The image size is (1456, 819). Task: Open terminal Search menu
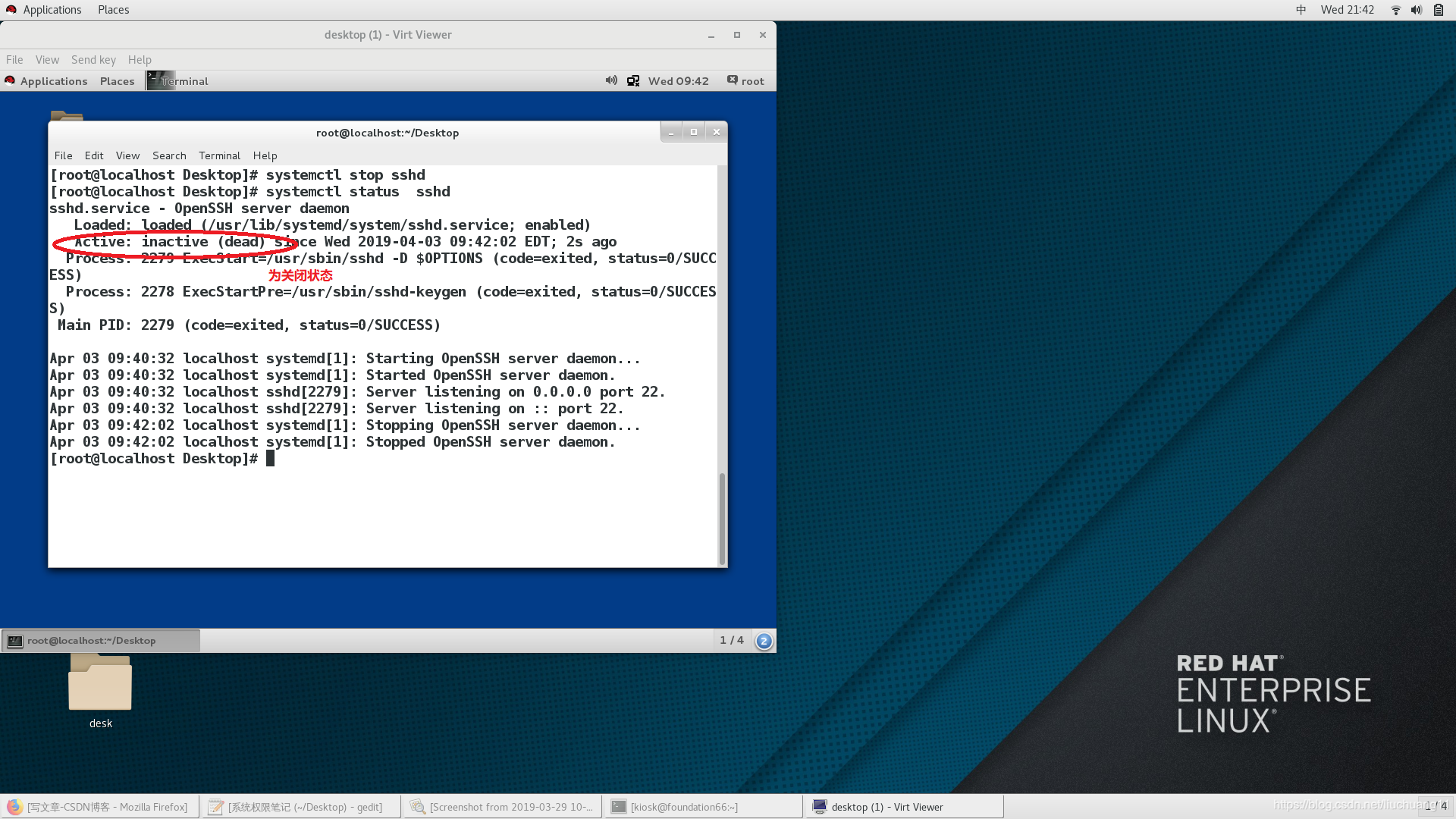tap(169, 155)
